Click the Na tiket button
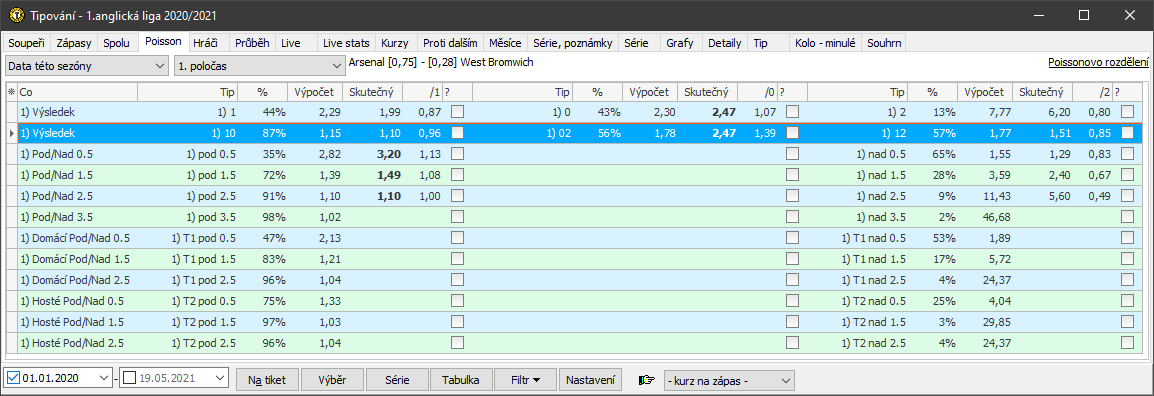The width and height of the screenshot is (1154, 396). 267,380
